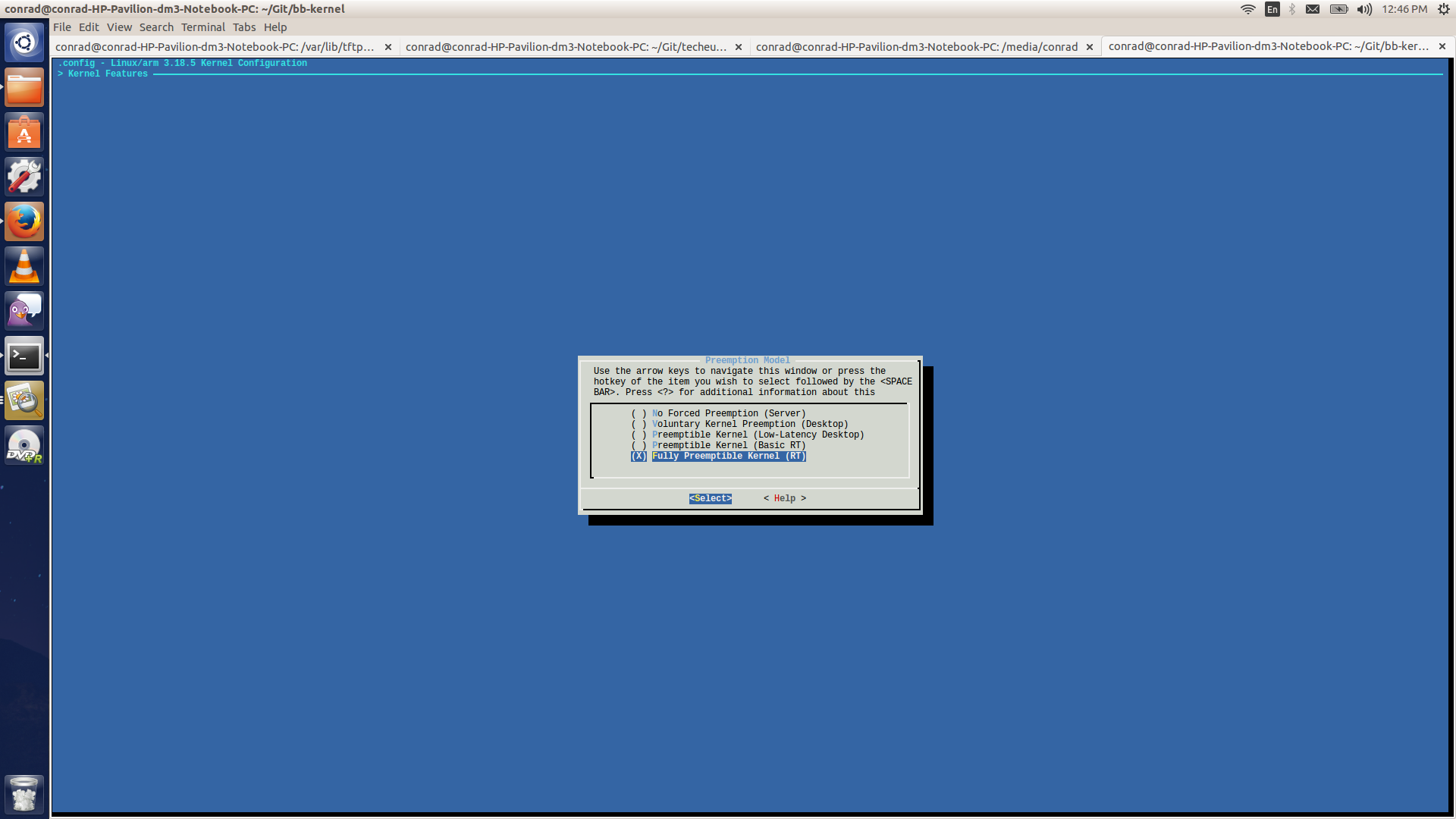Close the ~/Git/techeu terminal tab

pyautogui.click(x=739, y=47)
